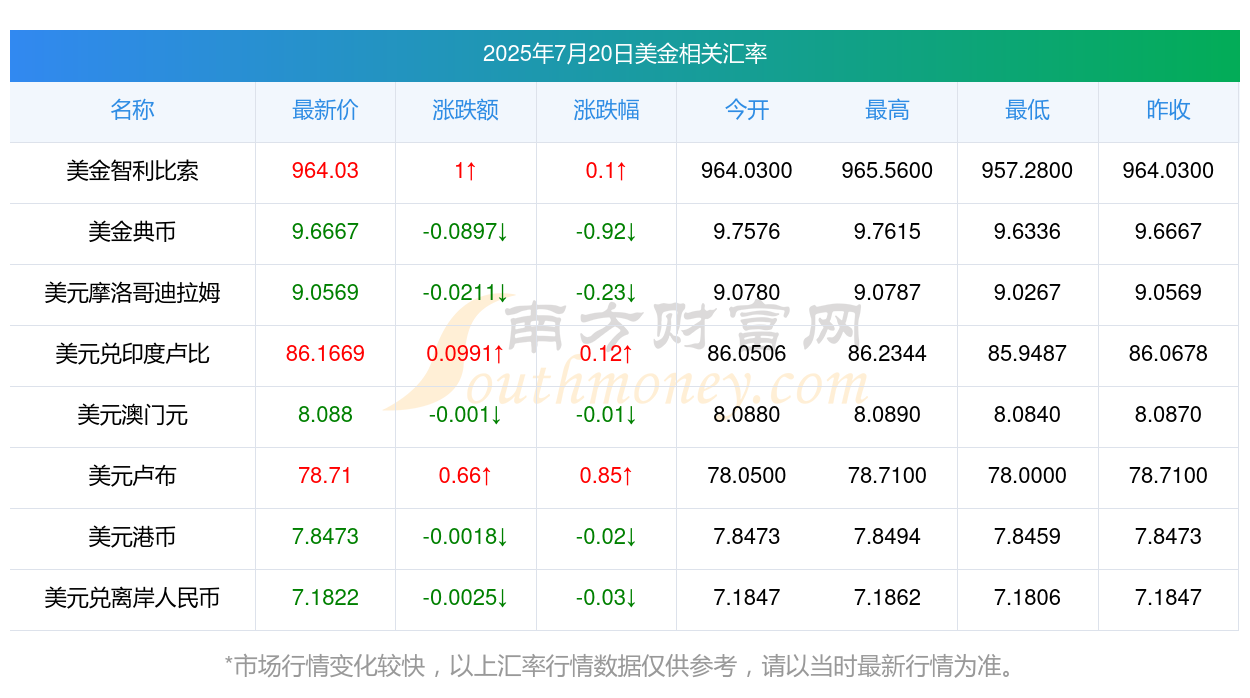
Task: Click latest price 964.03 in red
Action: pos(325,171)
